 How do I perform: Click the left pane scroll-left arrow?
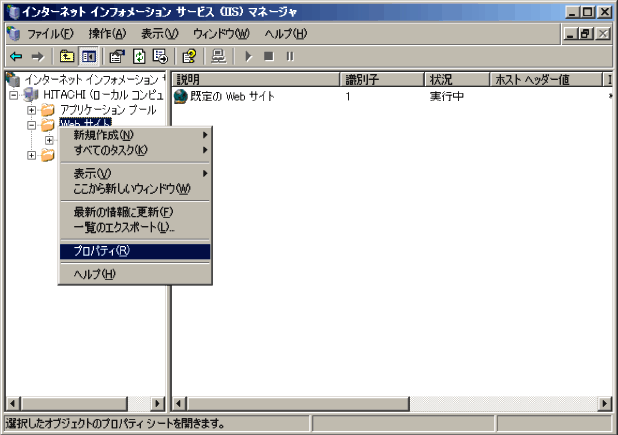13,403
